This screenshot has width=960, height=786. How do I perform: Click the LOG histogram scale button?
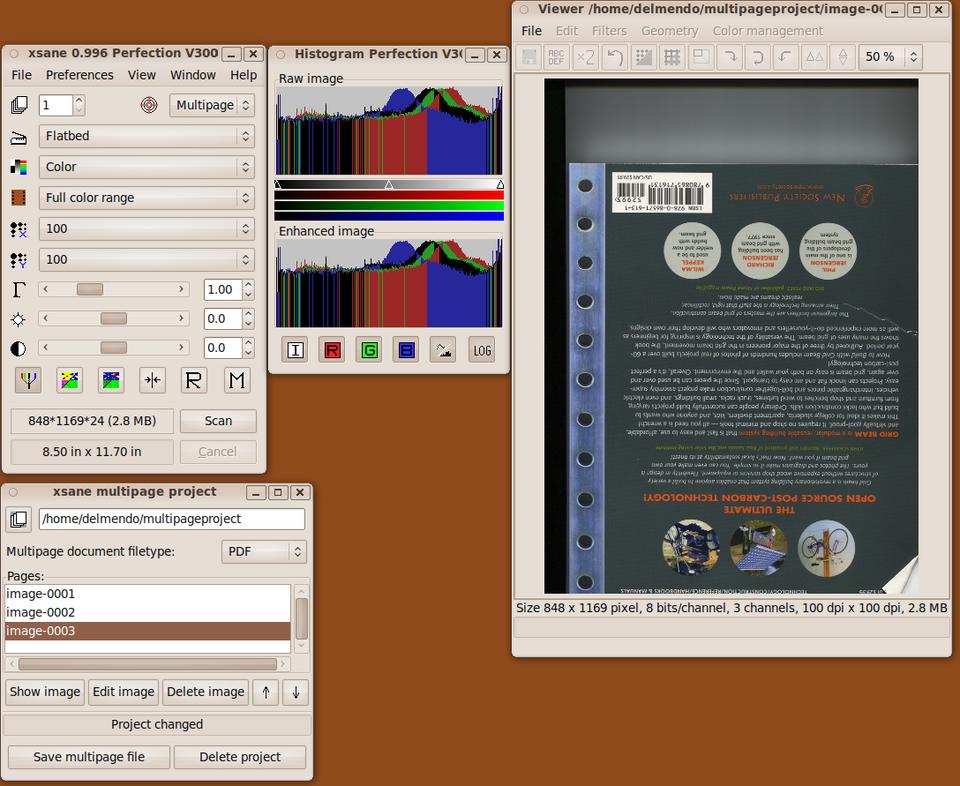coord(482,350)
